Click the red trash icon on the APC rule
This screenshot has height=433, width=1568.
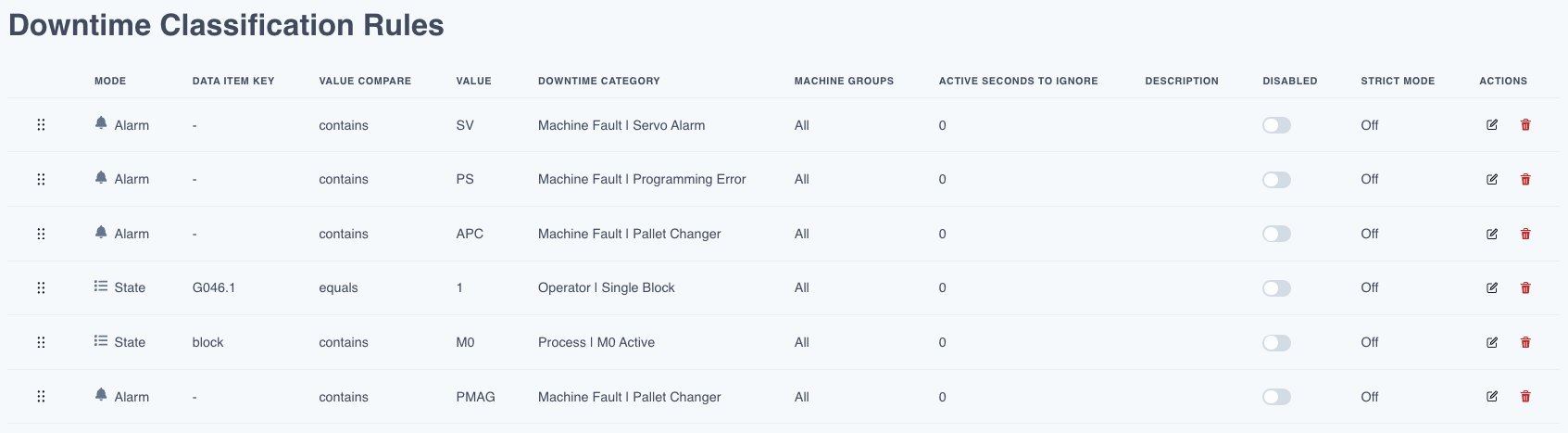coord(1525,234)
